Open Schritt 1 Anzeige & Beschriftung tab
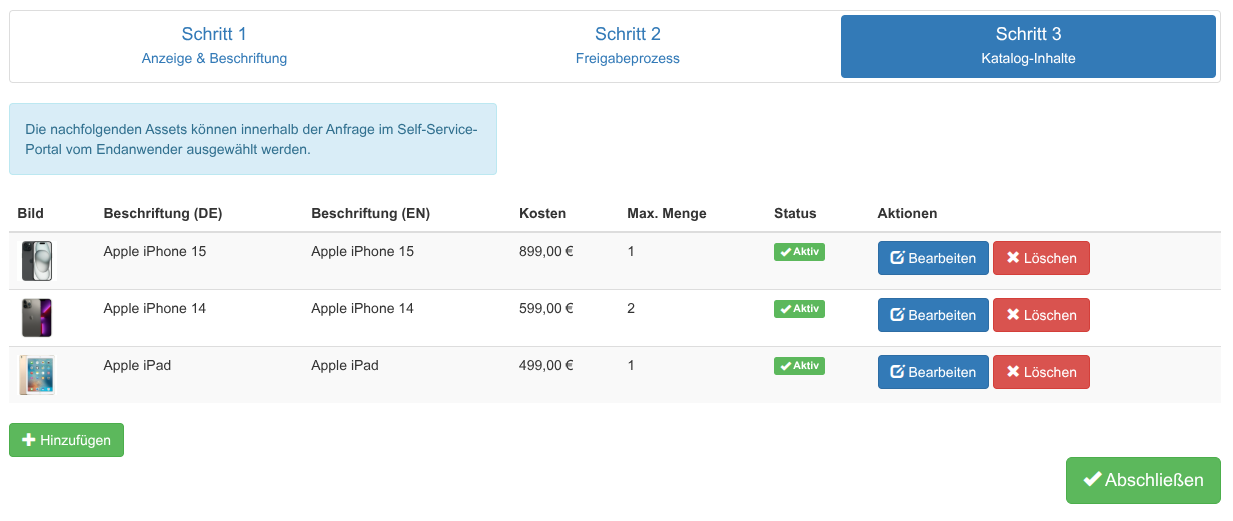1233x521 pixels. pyautogui.click(x=214, y=46)
